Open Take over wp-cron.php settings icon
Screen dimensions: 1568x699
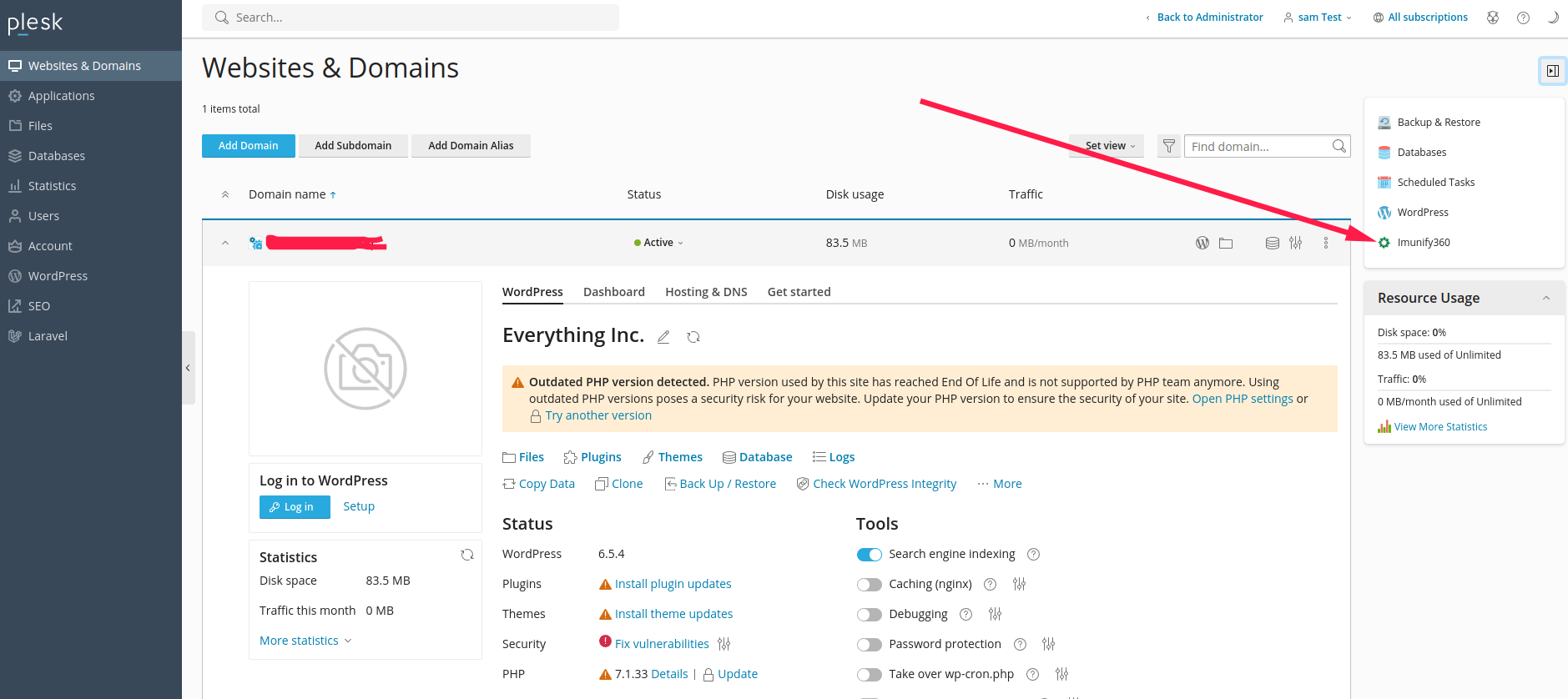[x=1061, y=674]
